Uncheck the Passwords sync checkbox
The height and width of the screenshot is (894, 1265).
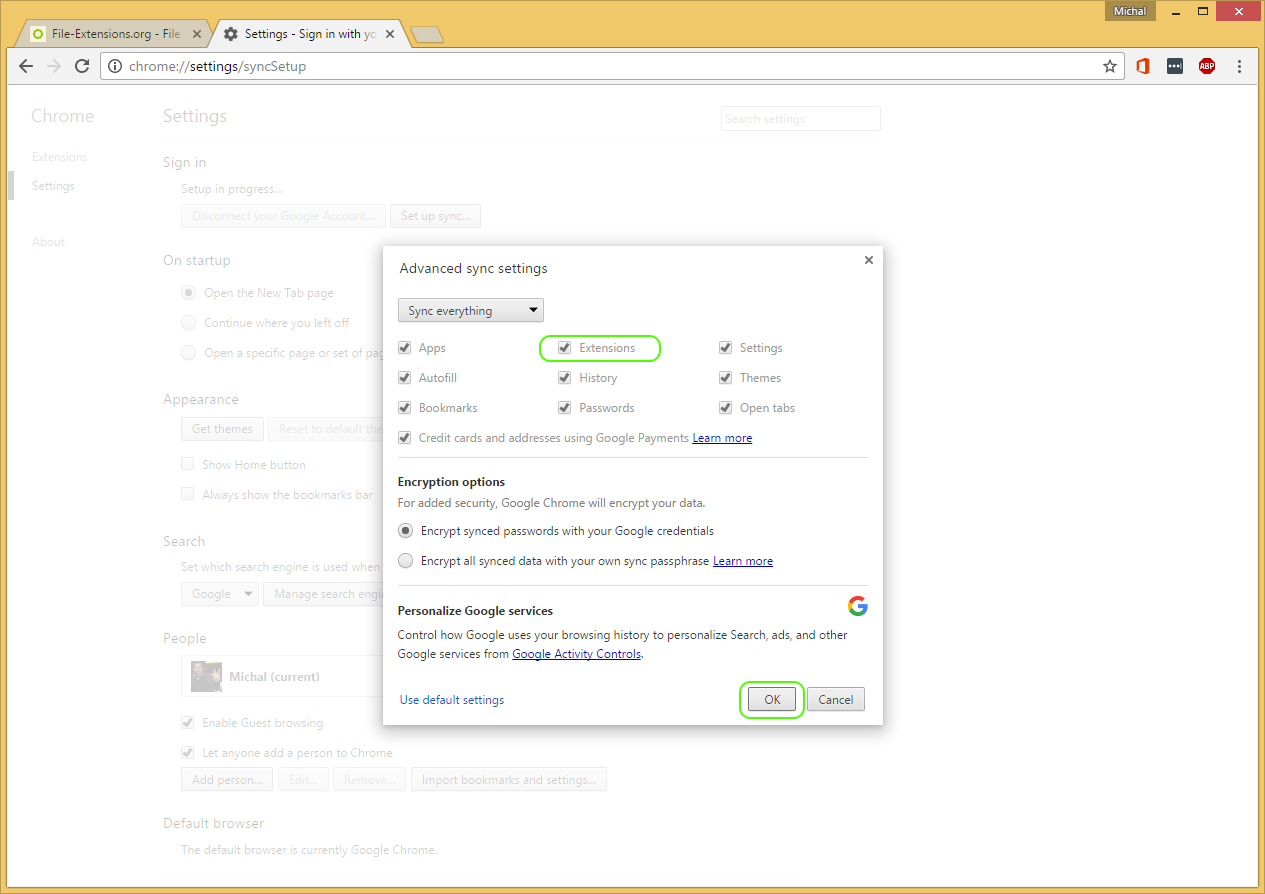pyautogui.click(x=565, y=407)
